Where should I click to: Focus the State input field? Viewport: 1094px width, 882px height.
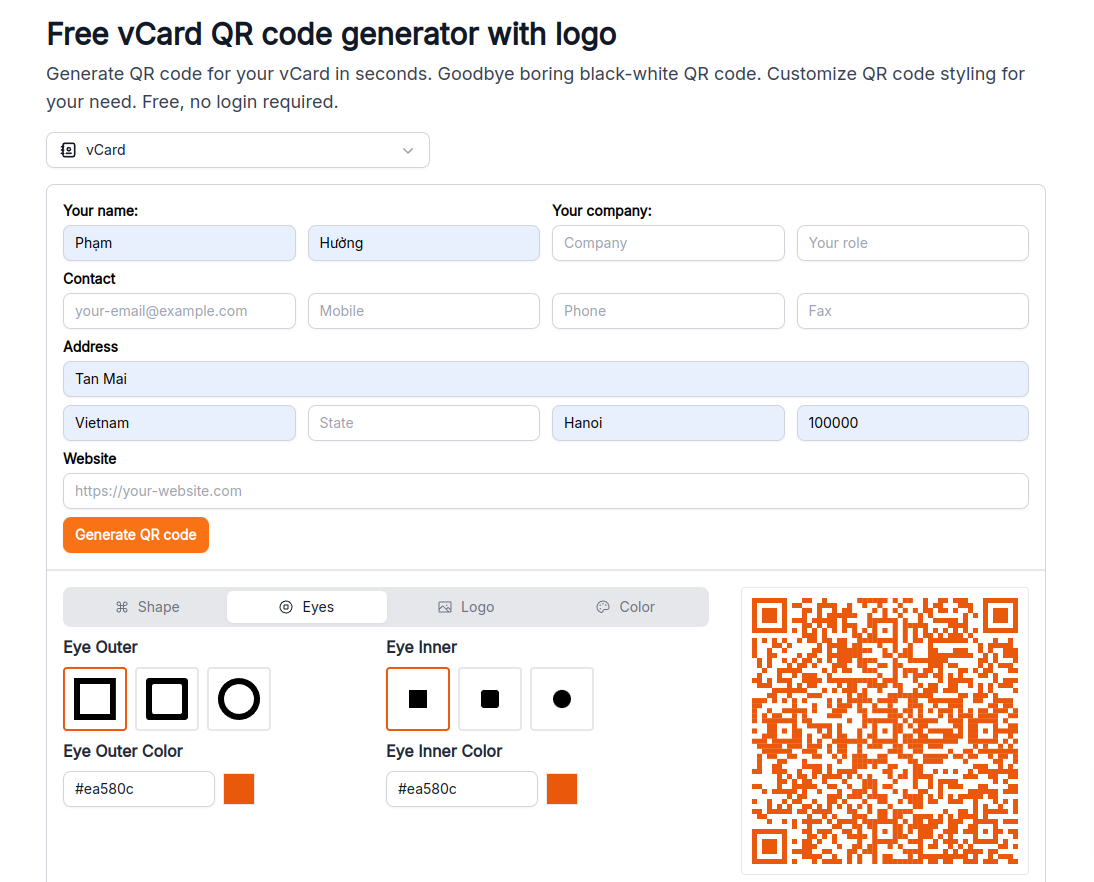[424, 423]
